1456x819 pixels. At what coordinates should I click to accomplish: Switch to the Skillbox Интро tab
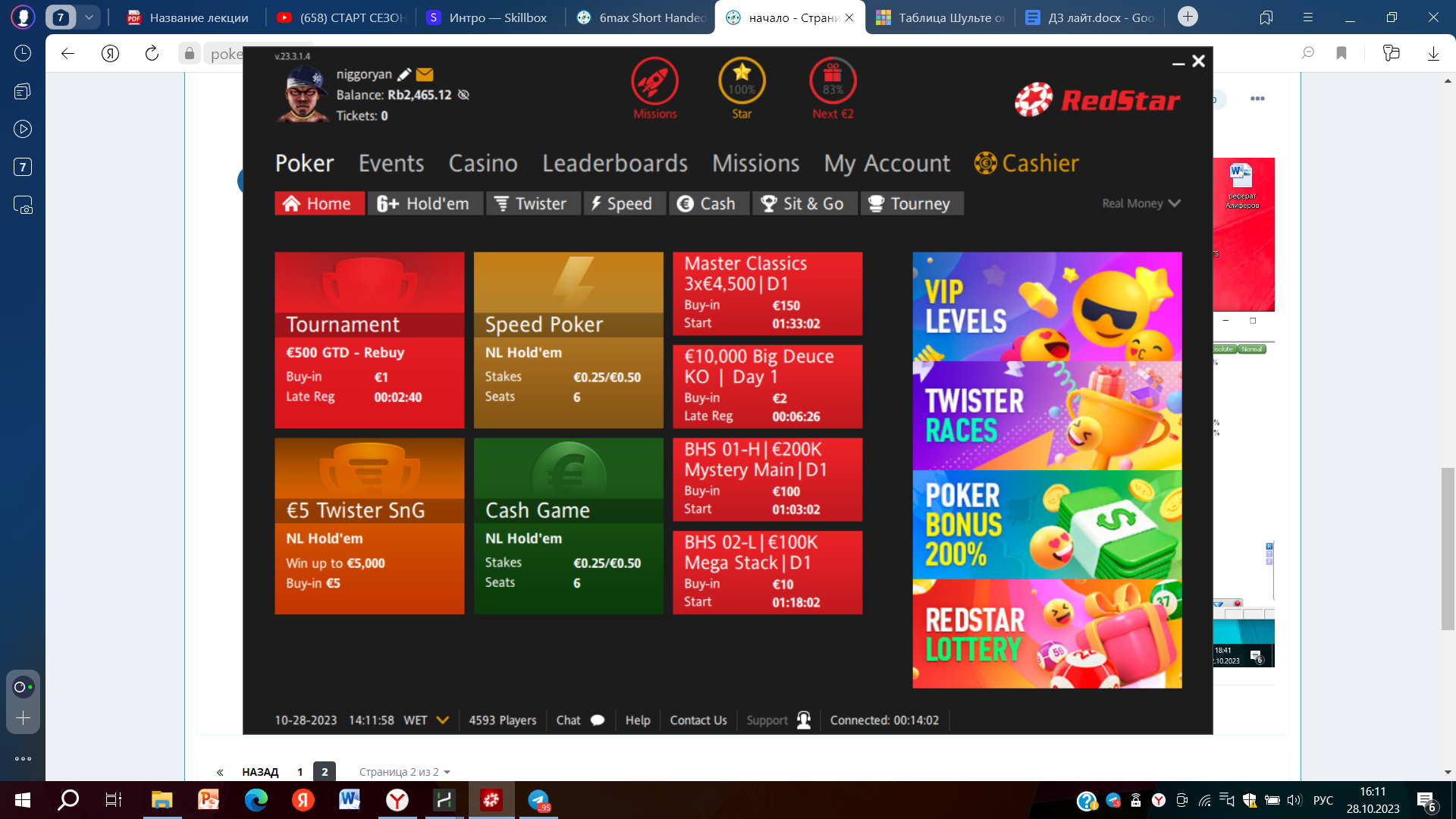point(489,17)
